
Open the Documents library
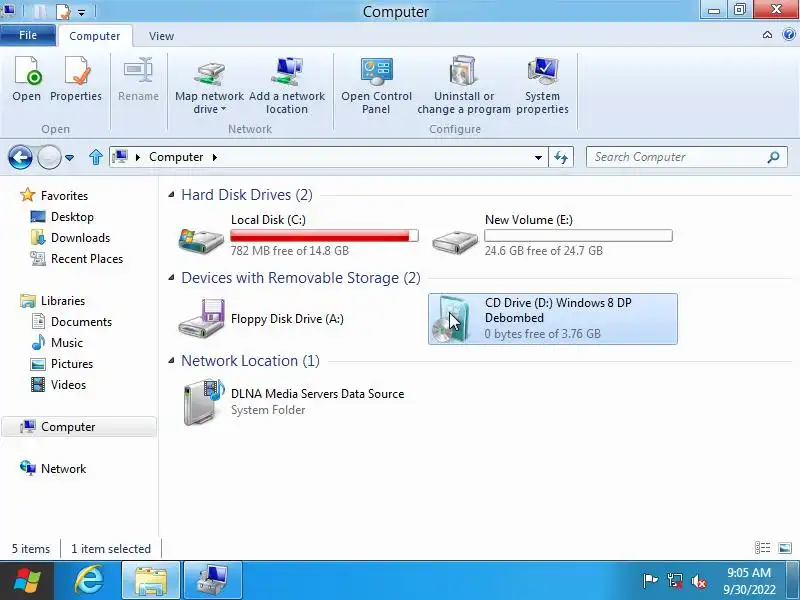tap(81, 321)
